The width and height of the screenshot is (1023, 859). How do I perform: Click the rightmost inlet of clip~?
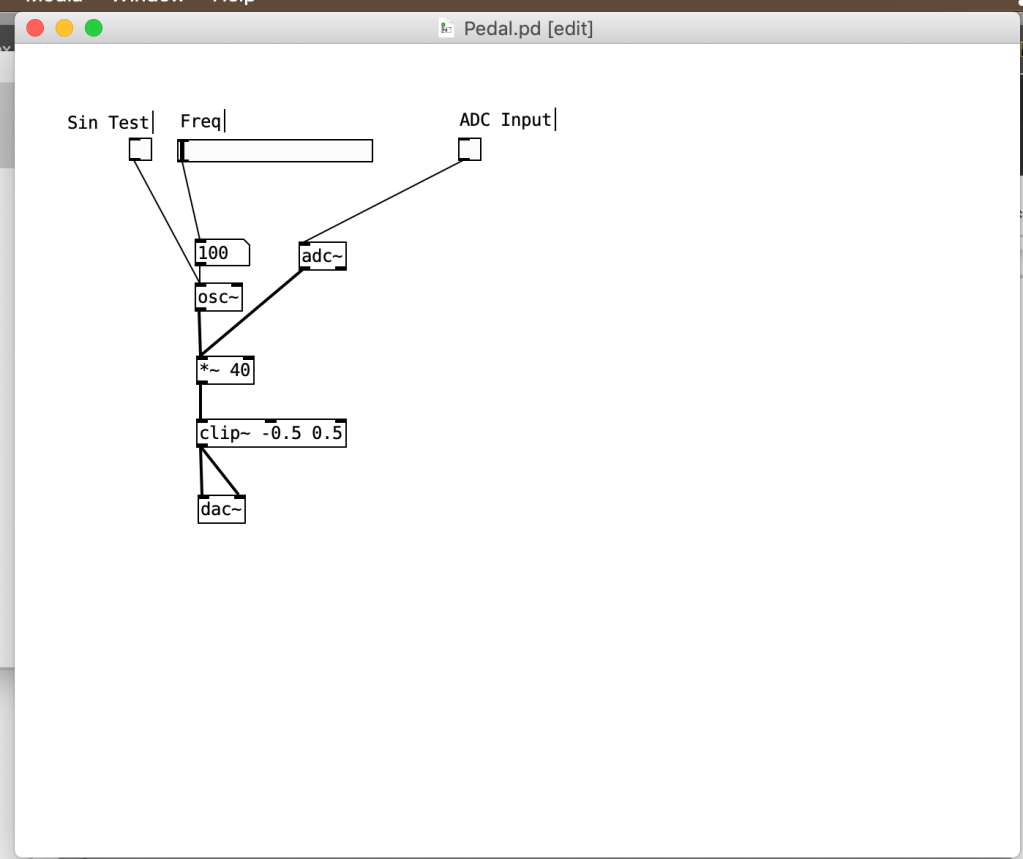[341, 422]
